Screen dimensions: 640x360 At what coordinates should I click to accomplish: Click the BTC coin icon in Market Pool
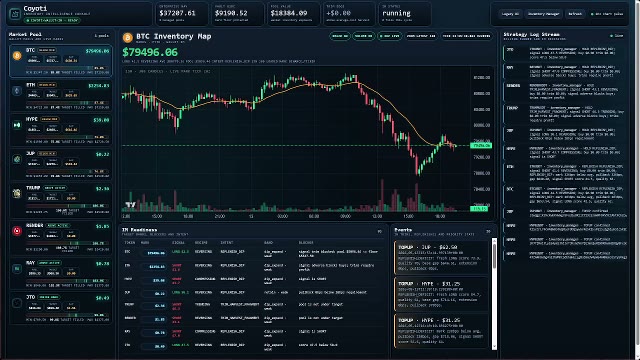click(x=17, y=56)
